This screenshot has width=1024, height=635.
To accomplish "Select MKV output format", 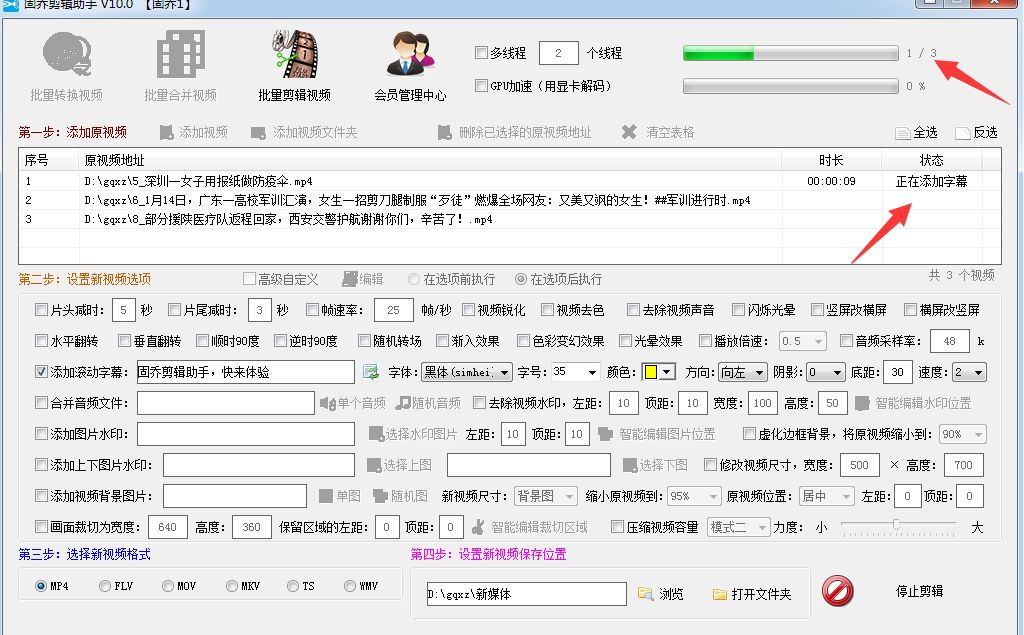I will (x=232, y=586).
